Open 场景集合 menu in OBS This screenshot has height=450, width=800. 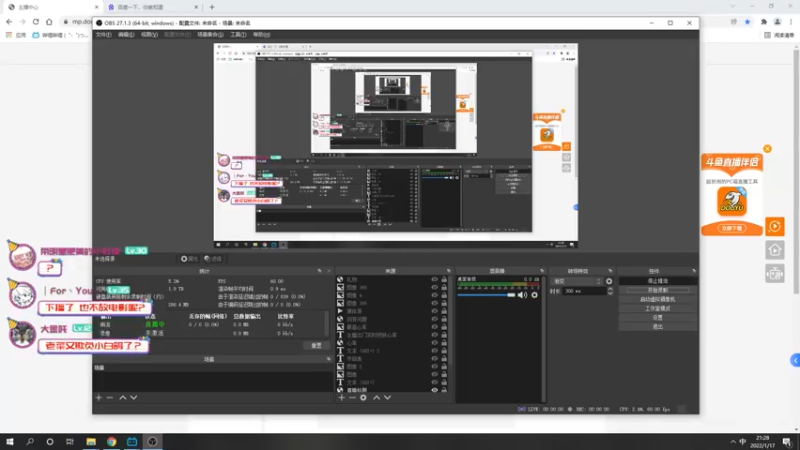click(210, 35)
